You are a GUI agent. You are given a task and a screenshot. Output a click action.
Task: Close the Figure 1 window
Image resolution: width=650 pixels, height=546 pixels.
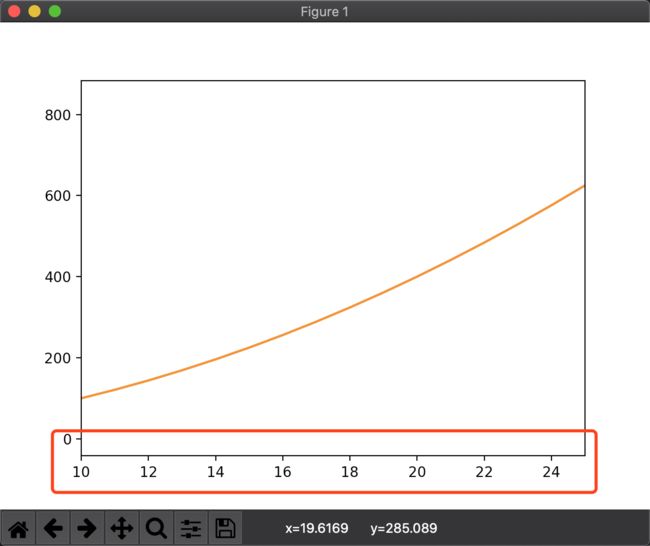(x=14, y=11)
